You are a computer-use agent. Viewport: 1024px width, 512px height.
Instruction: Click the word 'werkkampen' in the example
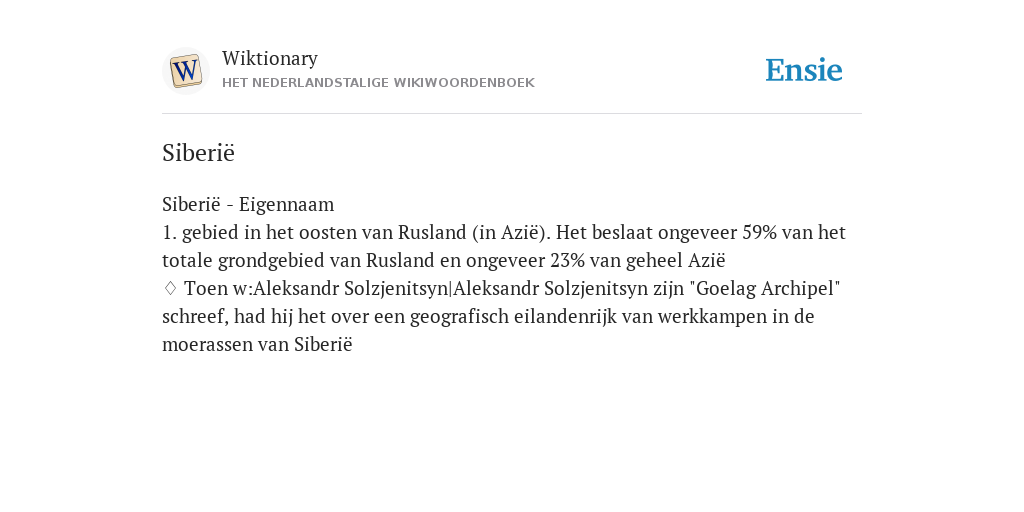point(712,317)
